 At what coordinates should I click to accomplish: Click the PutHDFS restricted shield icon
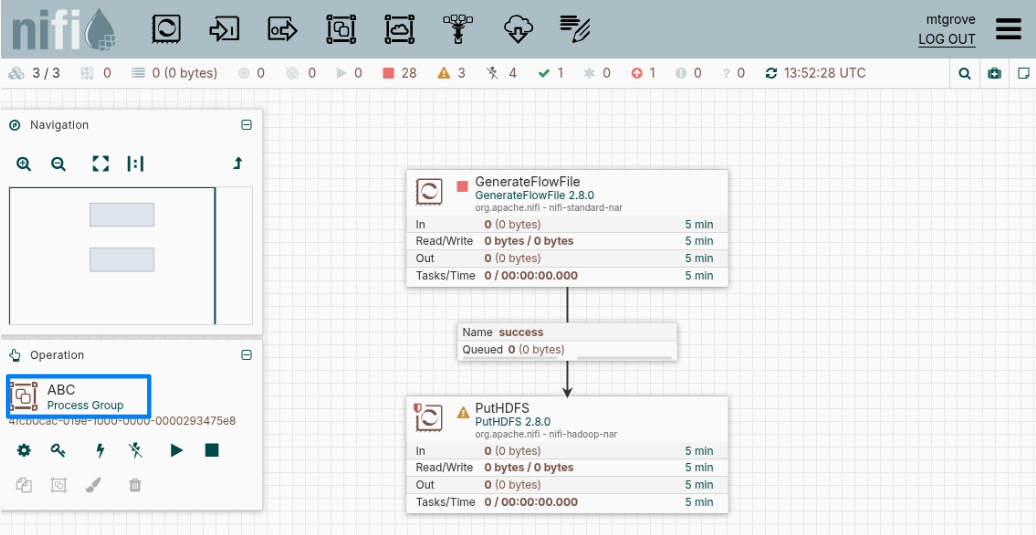417,407
